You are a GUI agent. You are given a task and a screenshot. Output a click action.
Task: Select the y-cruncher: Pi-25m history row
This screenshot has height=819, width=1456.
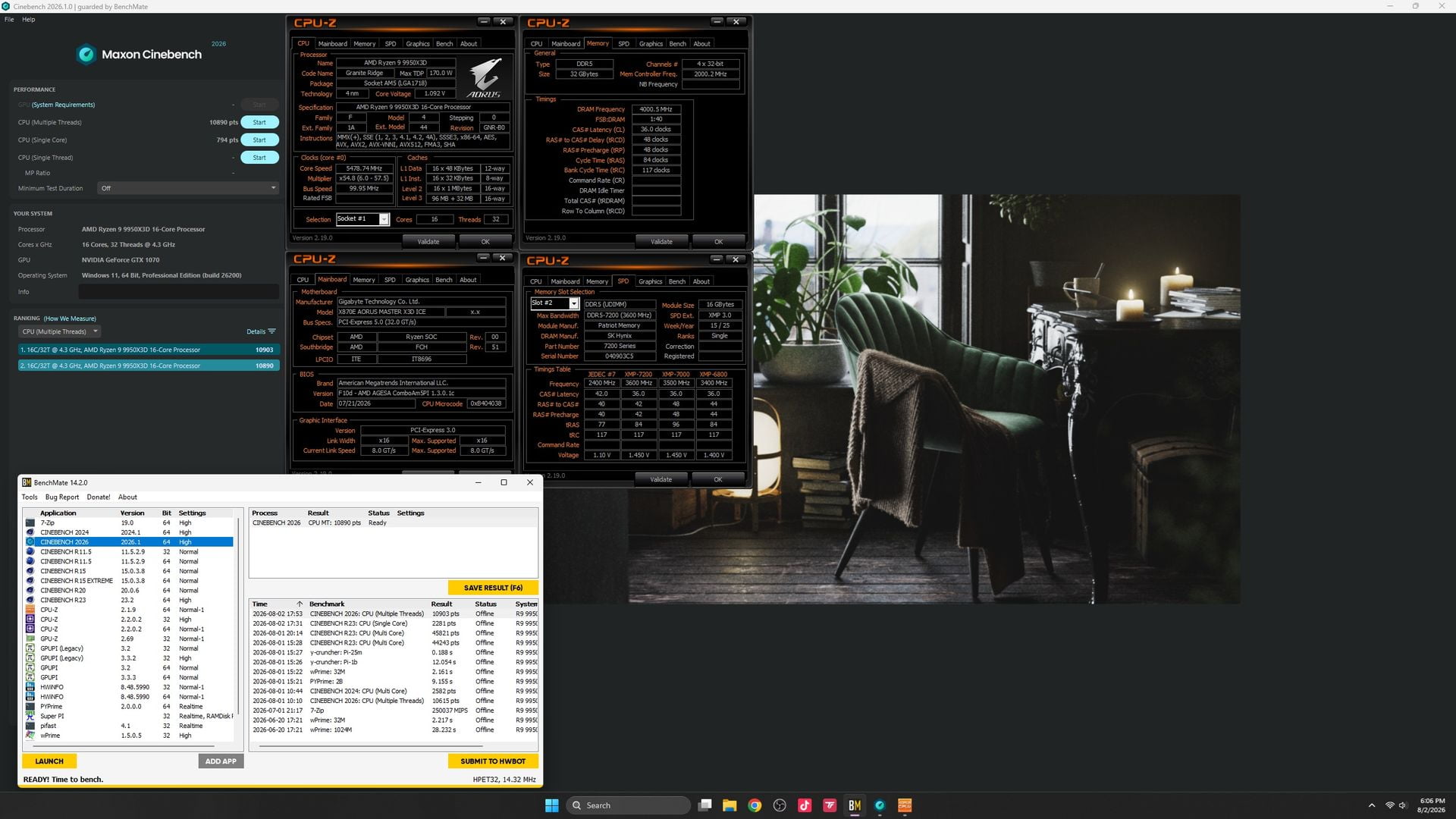(394, 652)
